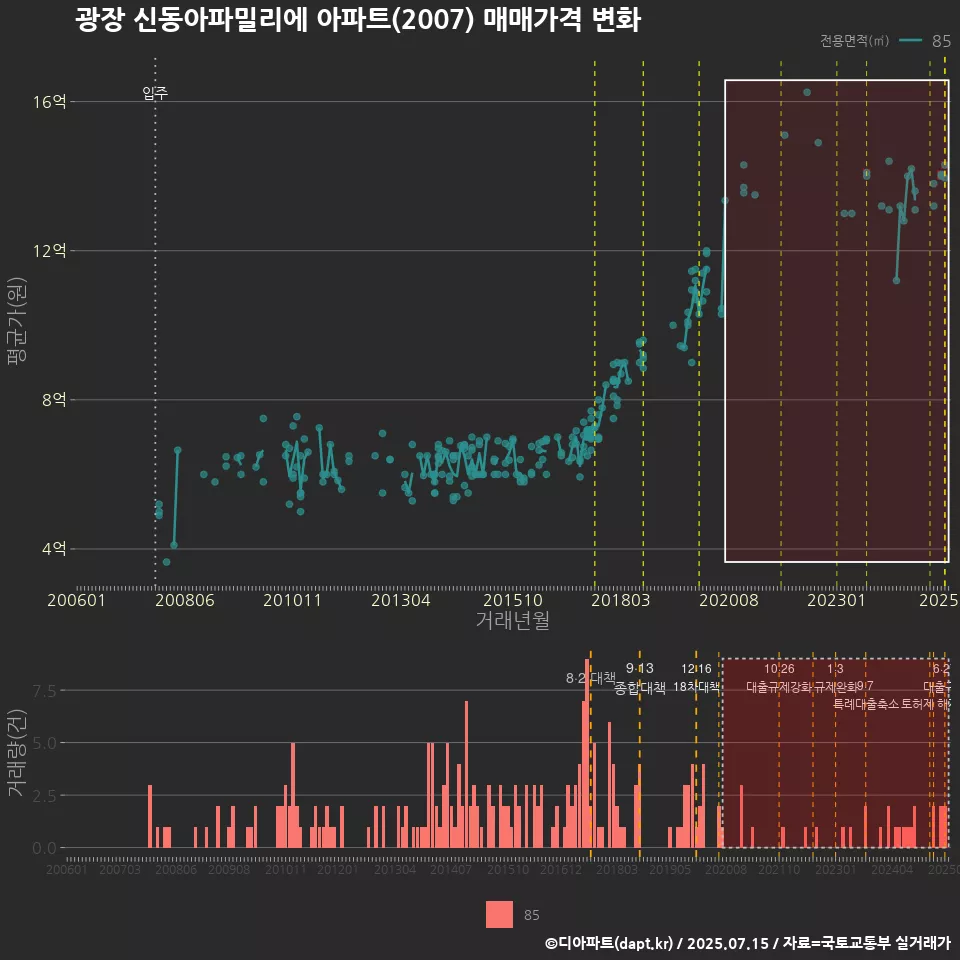The width and height of the screenshot is (960, 960).
Task: Click the '201803' label on the price chart x-axis
Action: click(620, 600)
